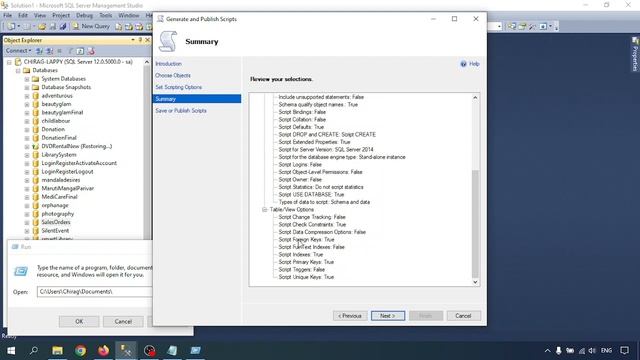Open the View menu
Viewport: 640px width, 360px height.
click(40, 16)
